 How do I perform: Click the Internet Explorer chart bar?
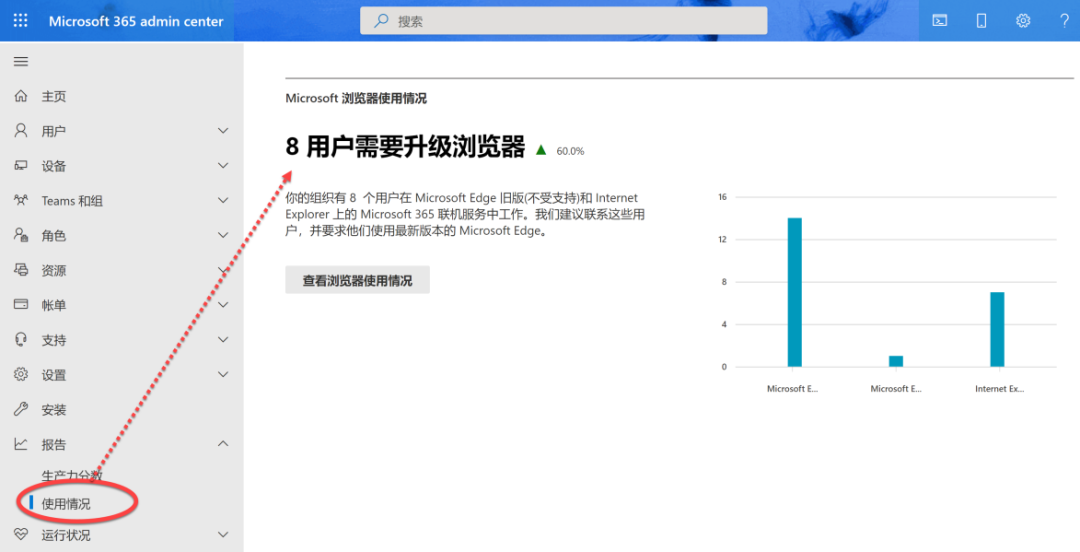997,329
